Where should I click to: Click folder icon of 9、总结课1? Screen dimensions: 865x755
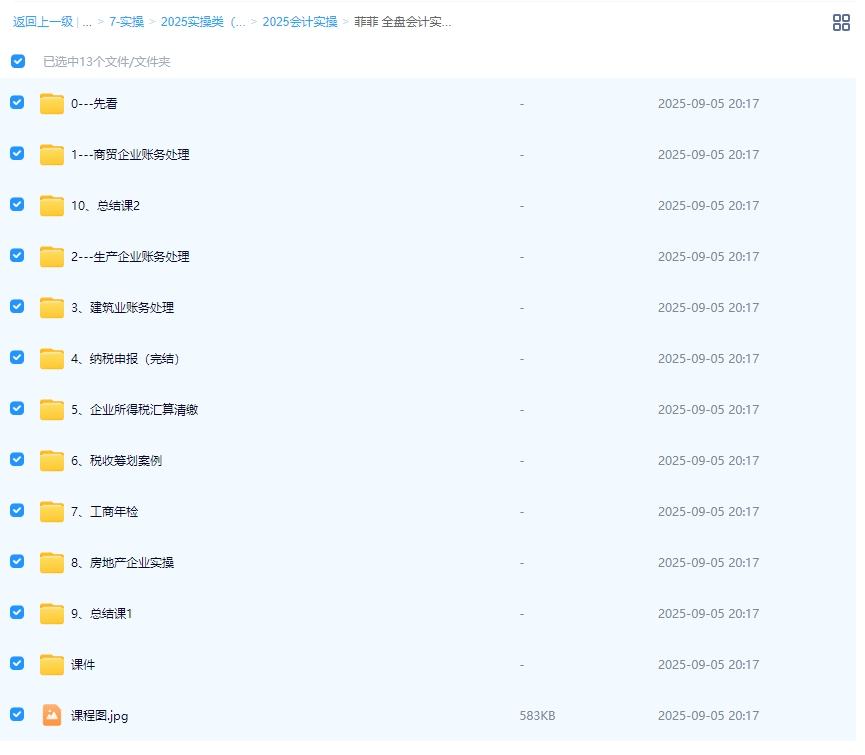[52, 614]
